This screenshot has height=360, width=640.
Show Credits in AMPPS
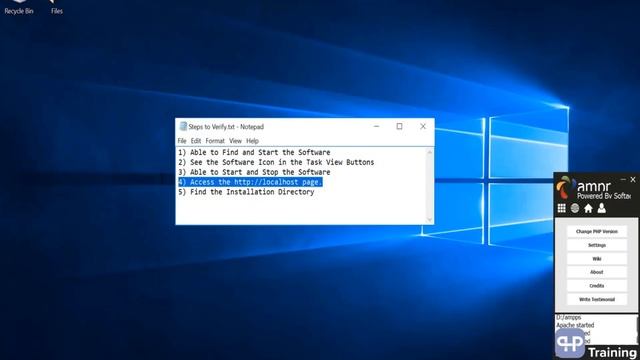(x=597, y=286)
